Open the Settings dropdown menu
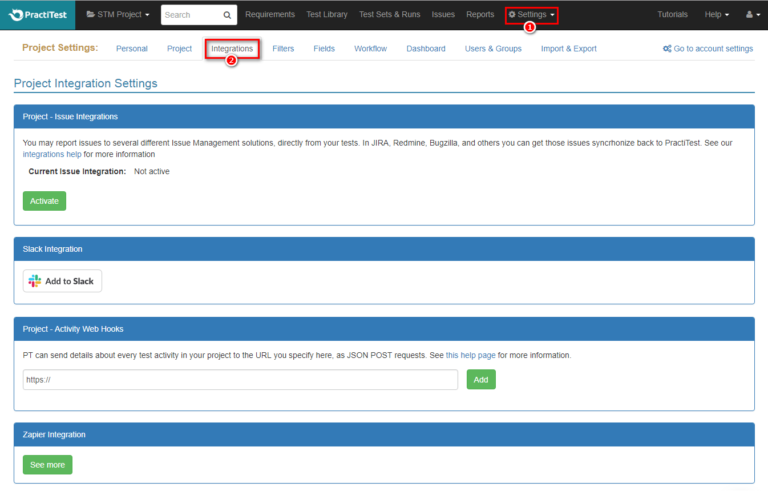Image resolution: width=768 pixels, height=491 pixels. 531,15
